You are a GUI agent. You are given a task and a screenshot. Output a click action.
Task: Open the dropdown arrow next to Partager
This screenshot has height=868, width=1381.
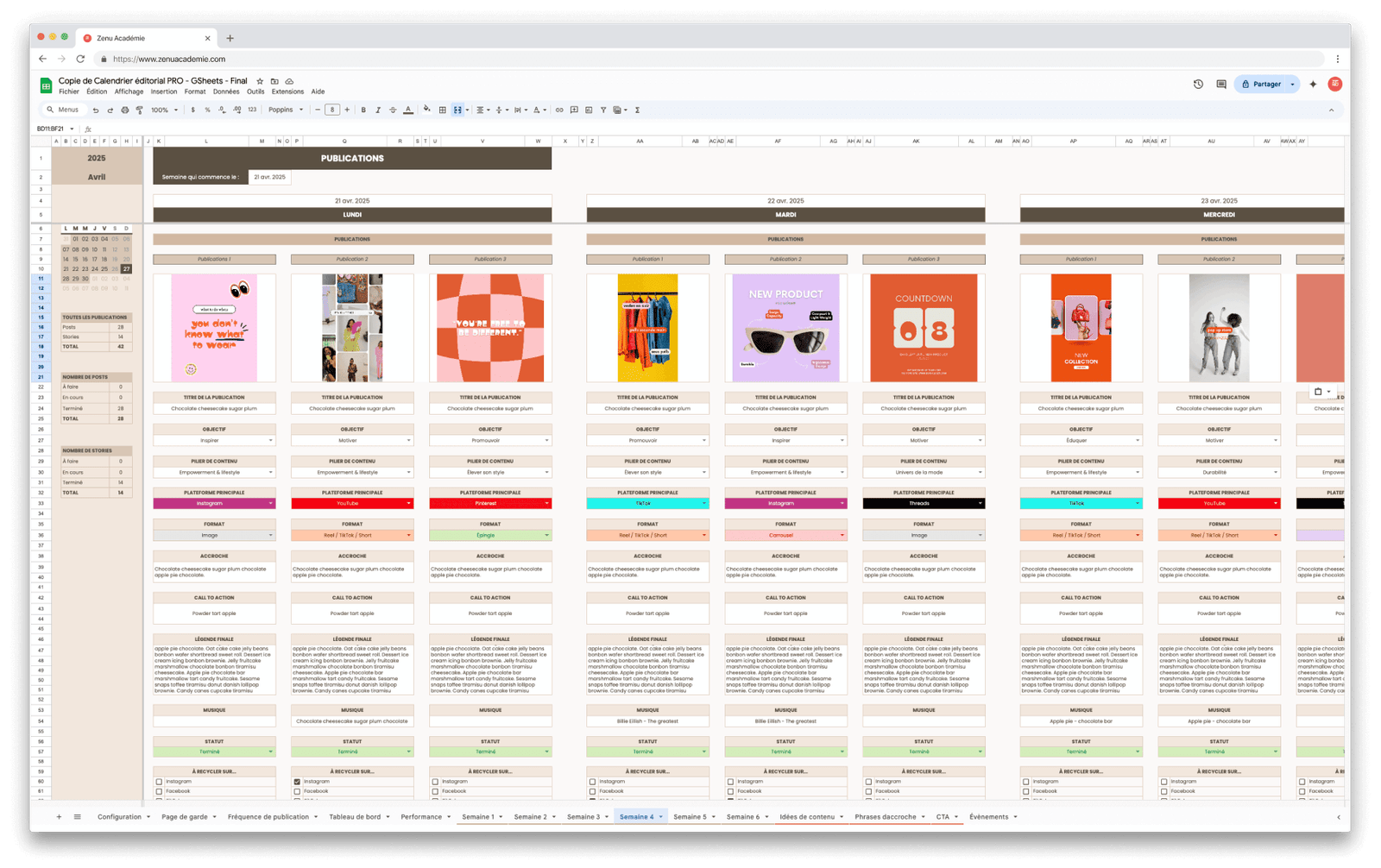(1292, 85)
